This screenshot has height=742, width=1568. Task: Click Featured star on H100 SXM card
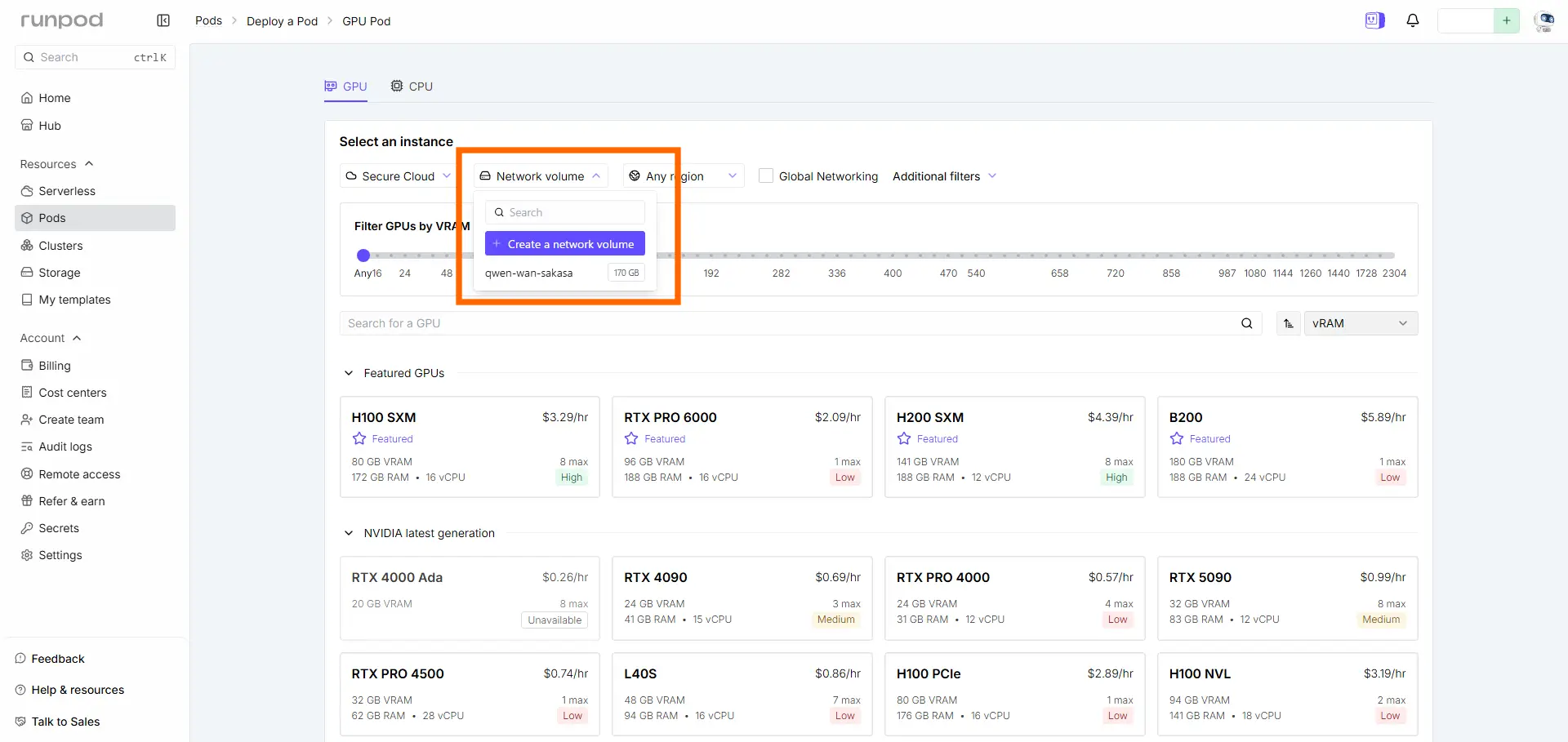[x=359, y=439]
